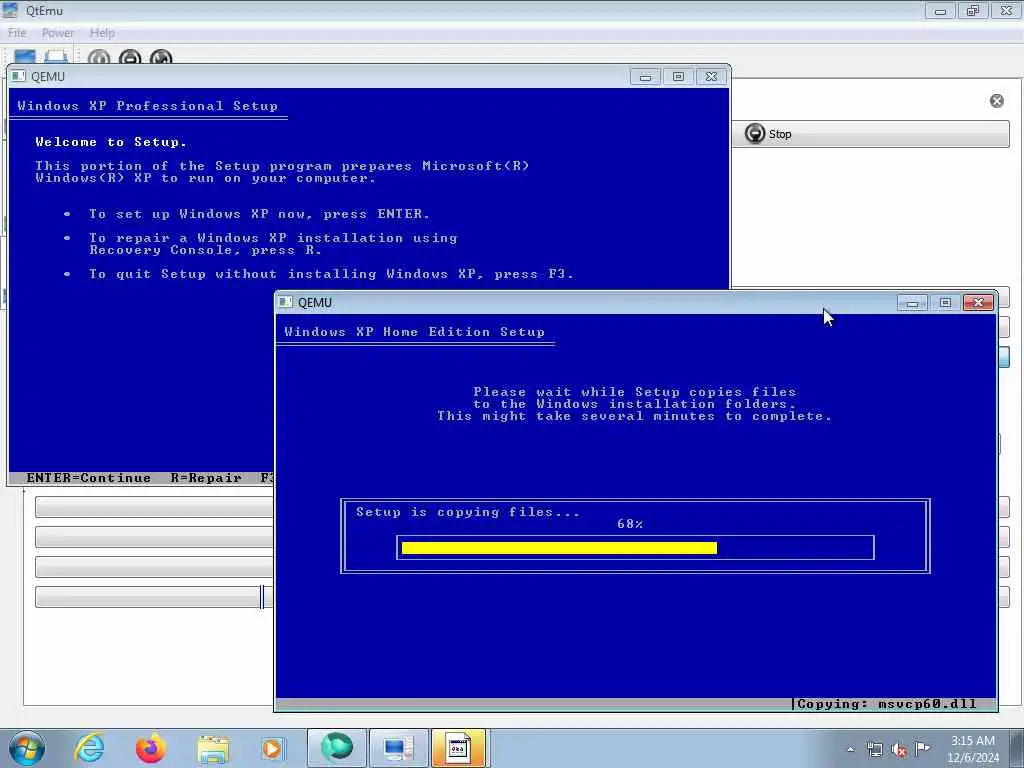Switch to the QtEmu taskbar button

(x=336, y=748)
